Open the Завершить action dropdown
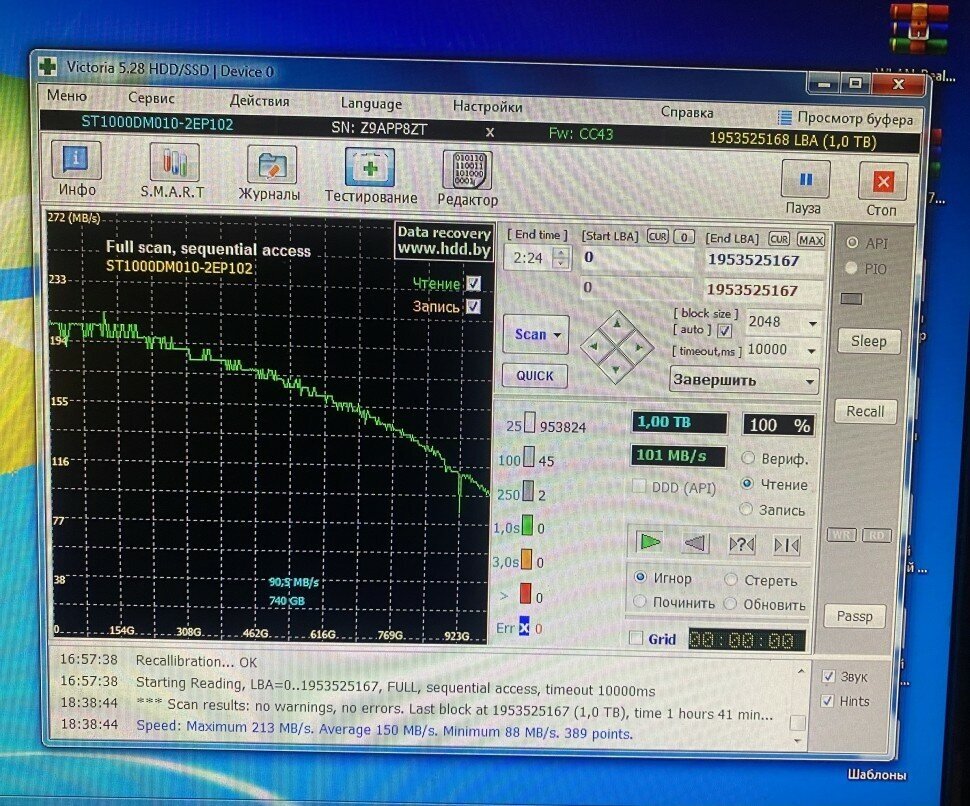The image size is (970, 806). pos(809,382)
